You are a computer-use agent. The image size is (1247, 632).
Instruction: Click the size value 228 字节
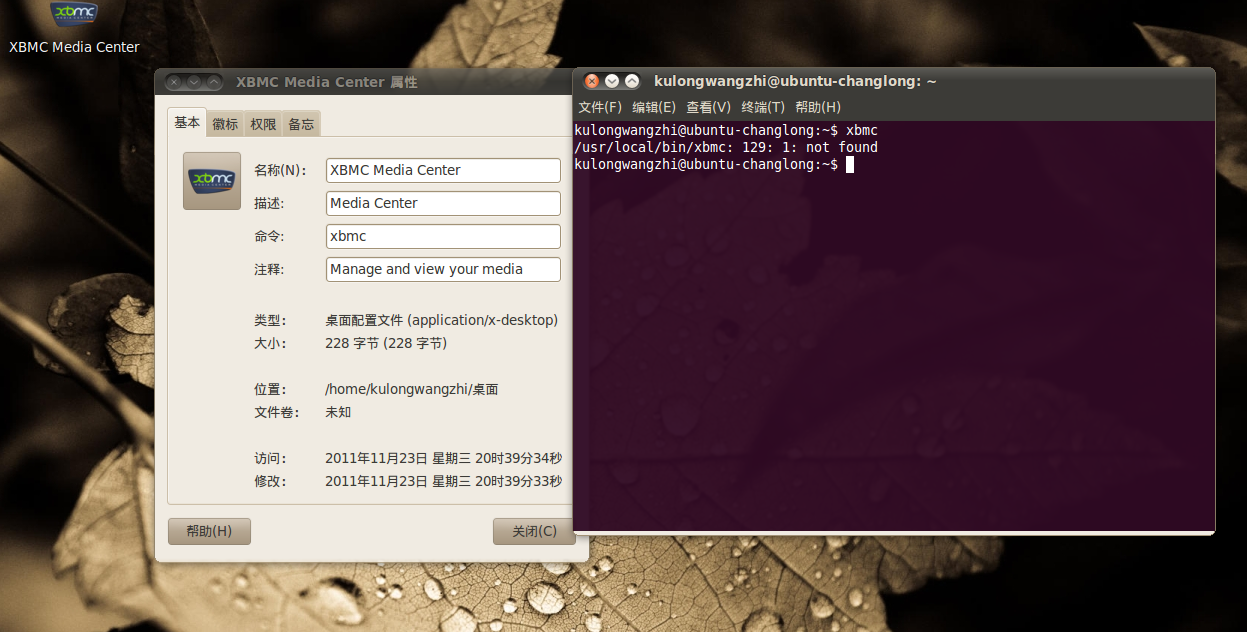click(x=386, y=343)
